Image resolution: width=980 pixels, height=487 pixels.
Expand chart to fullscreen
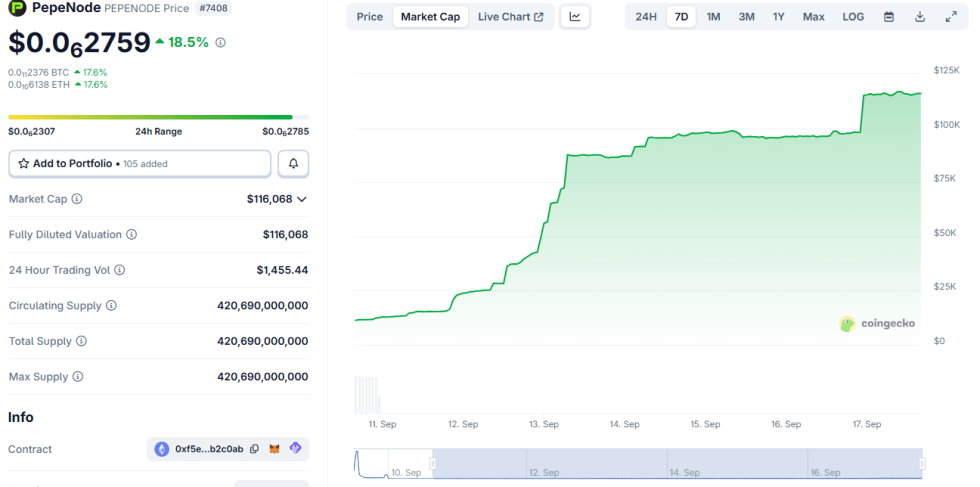pos(950,17)
